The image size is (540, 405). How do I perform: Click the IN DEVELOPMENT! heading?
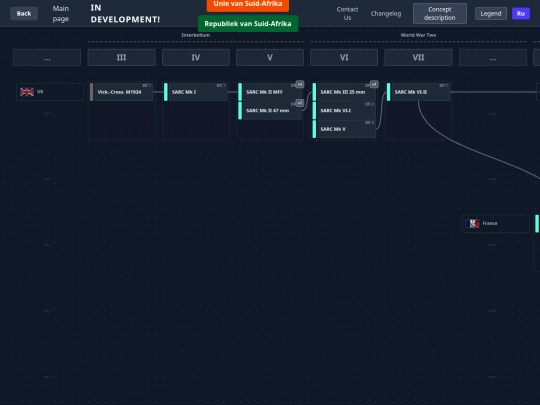pyautogui.click(x=125, y=13)
